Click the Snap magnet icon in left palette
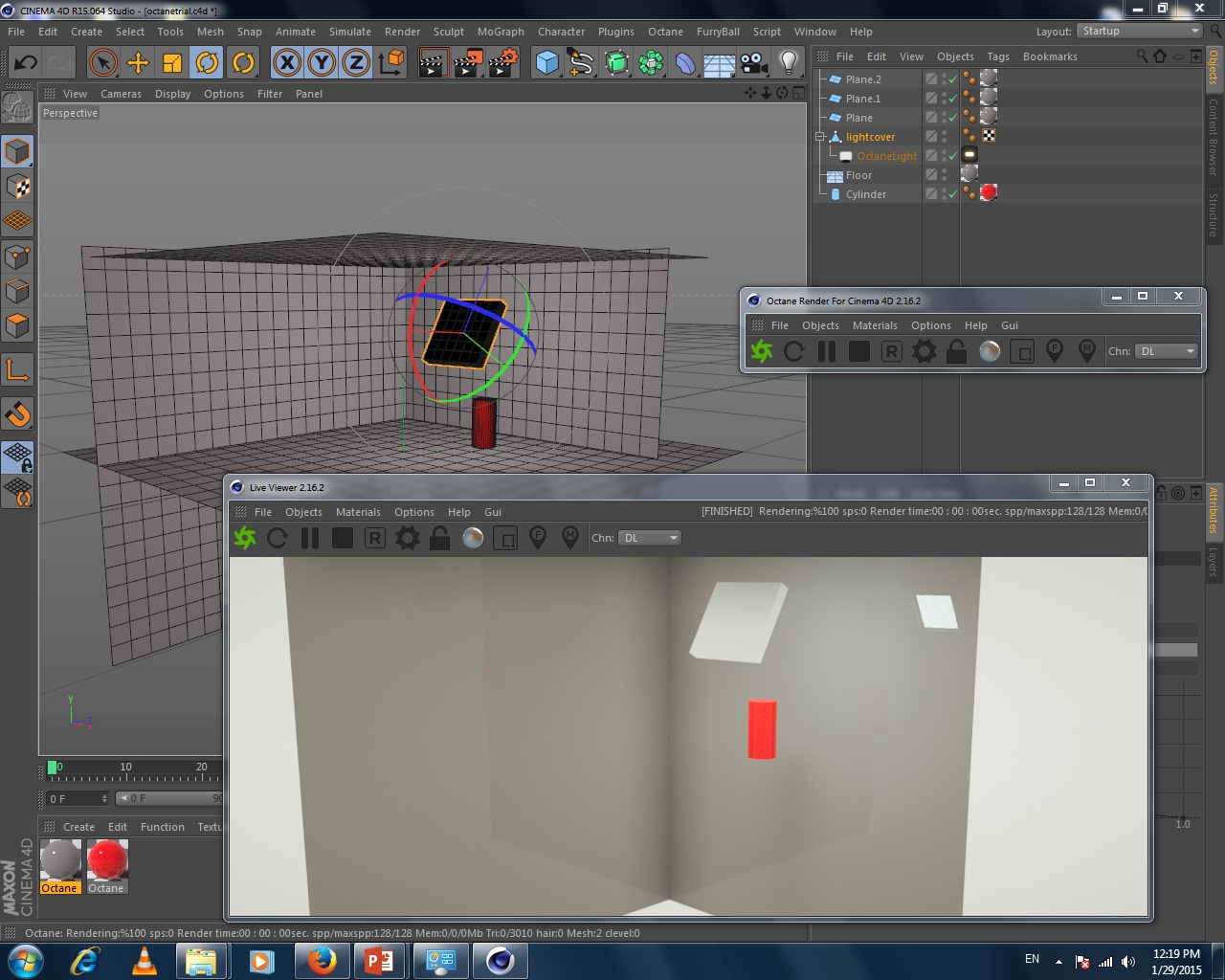1225x980 pixels. pyautogui.click(x=17, y=413)
